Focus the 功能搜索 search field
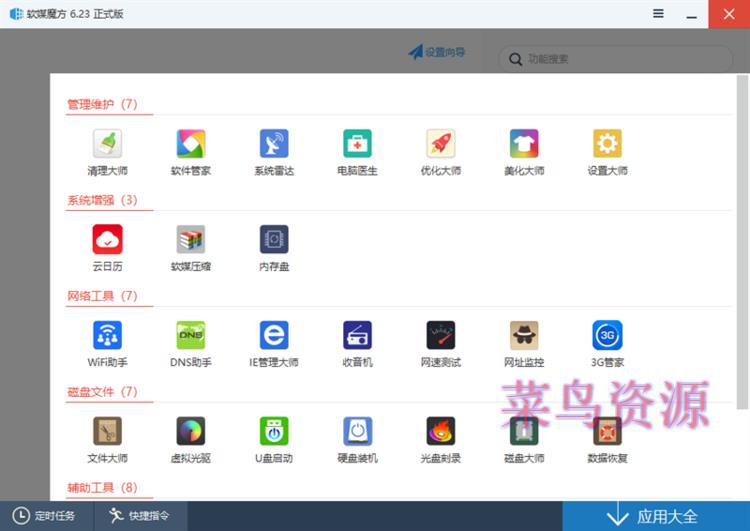 (615, 59)
